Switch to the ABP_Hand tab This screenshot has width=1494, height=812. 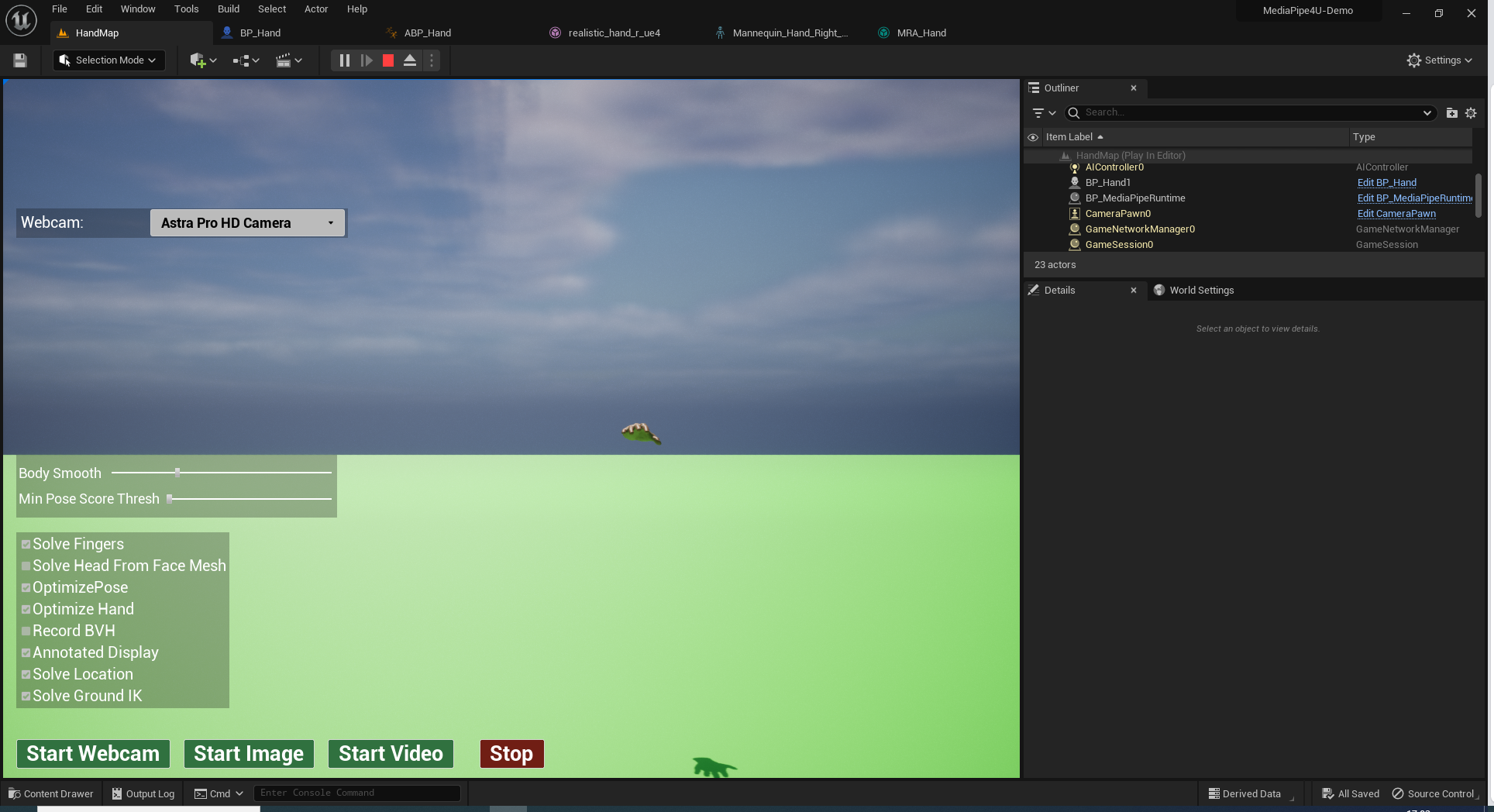click(x=427, y=33)
